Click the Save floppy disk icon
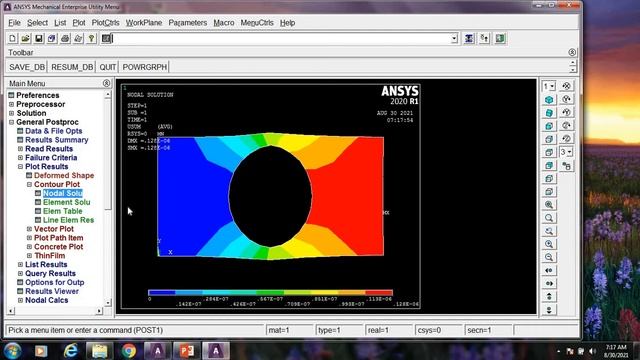This screenshot has height=360, width=640. tap(38, 38)
